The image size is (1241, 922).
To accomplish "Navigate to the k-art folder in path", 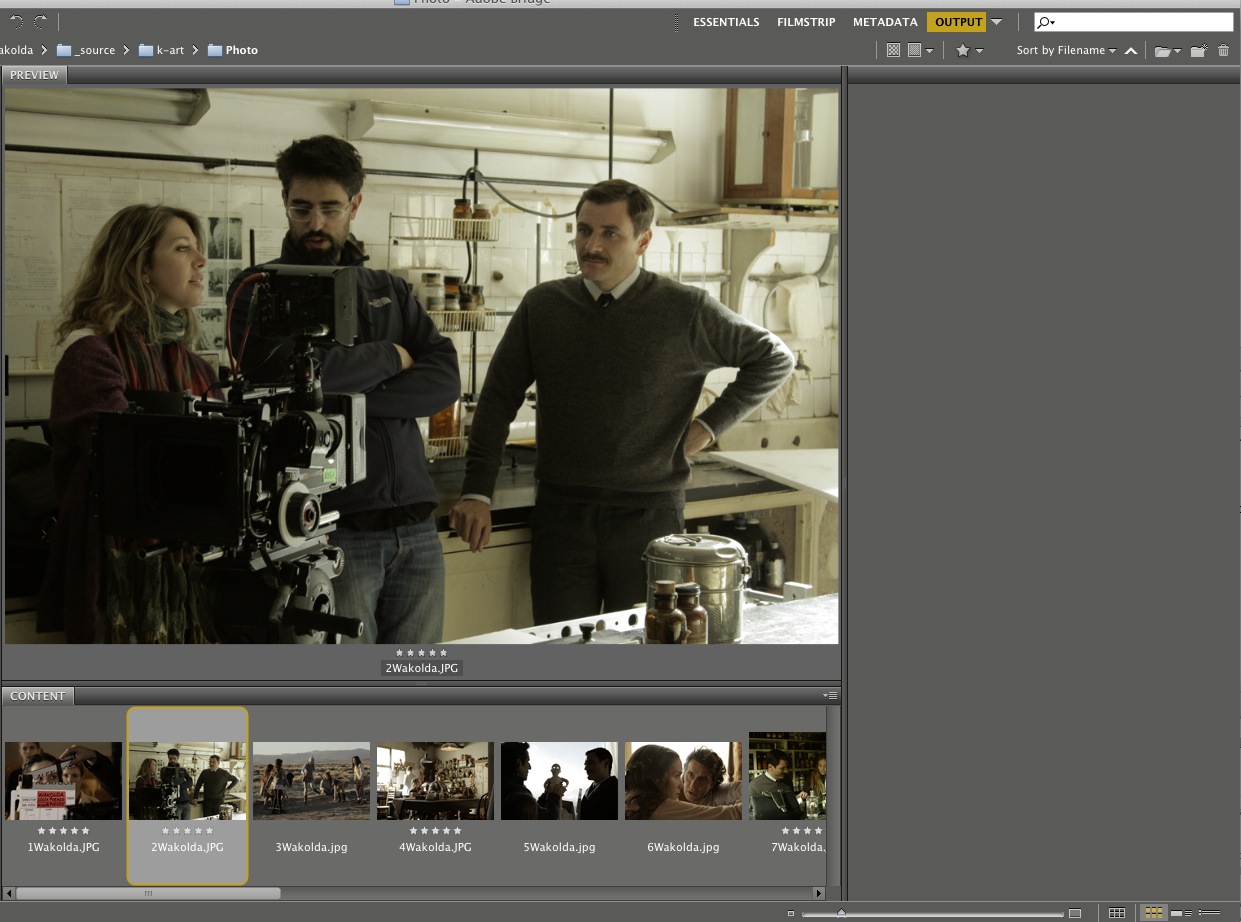I will [x=169, y=50].
